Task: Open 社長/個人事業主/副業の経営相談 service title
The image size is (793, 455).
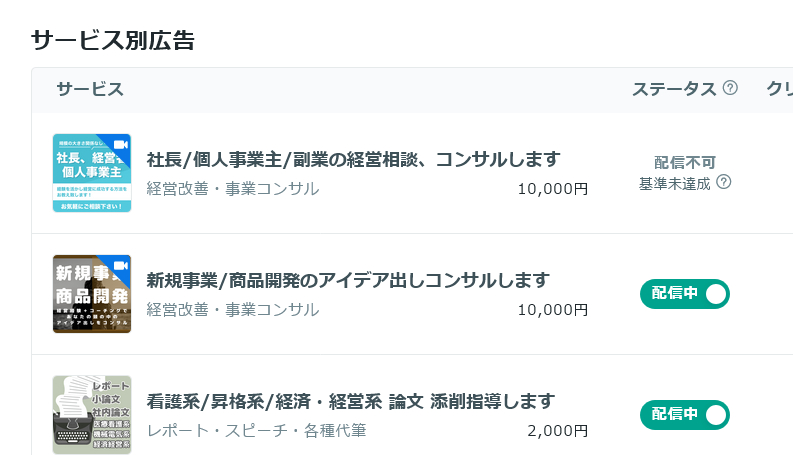Action: (x=353, y=160)
